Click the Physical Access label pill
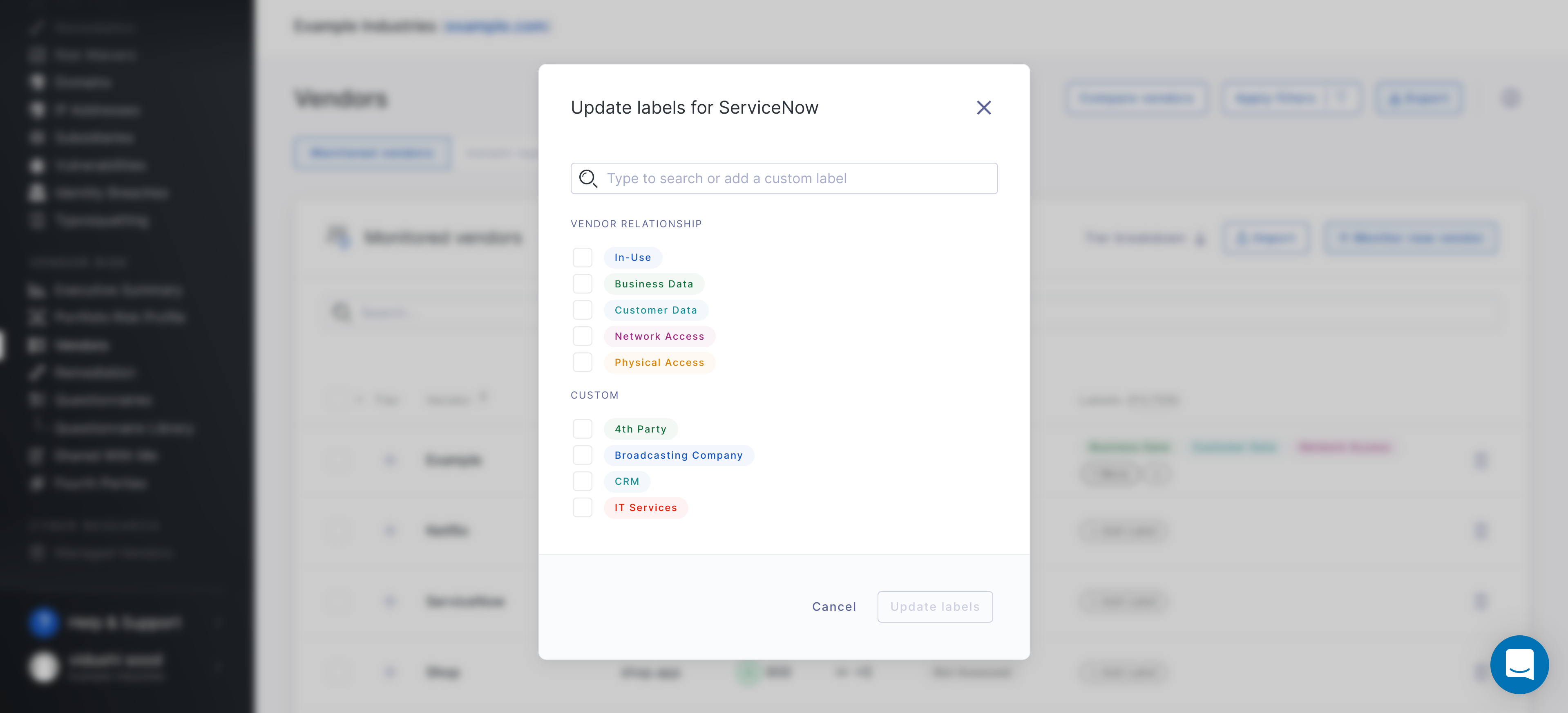Viewport: 1568px width, 713px height. click(659, 362)
